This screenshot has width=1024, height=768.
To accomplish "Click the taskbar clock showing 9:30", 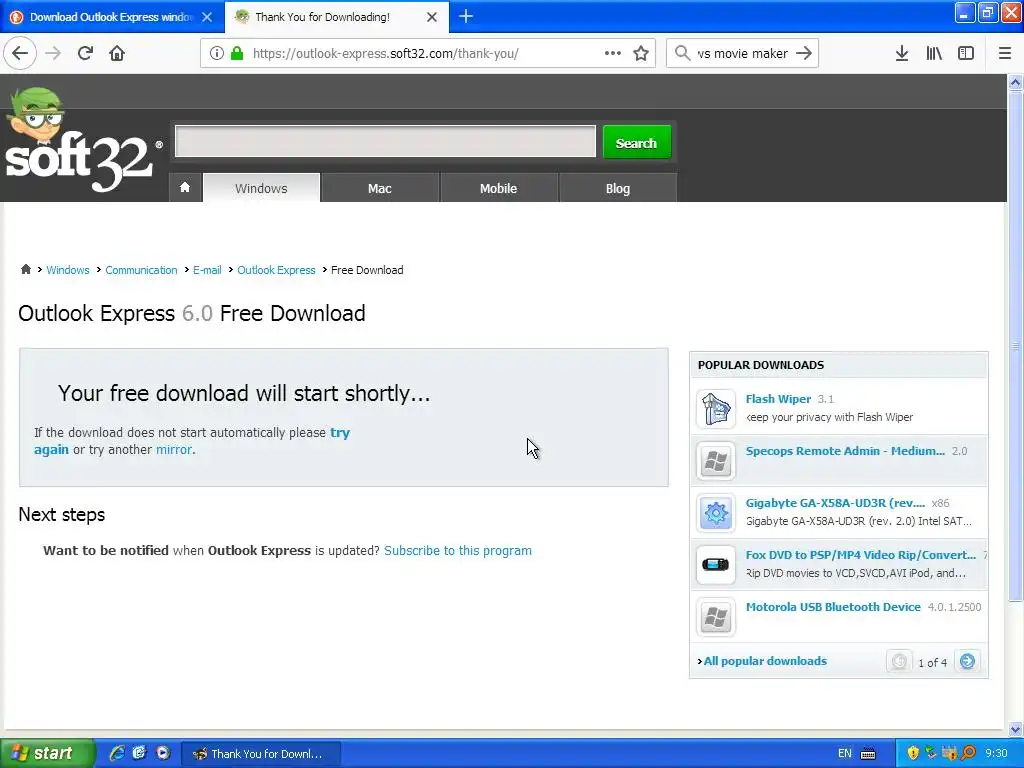I will 996,754.
